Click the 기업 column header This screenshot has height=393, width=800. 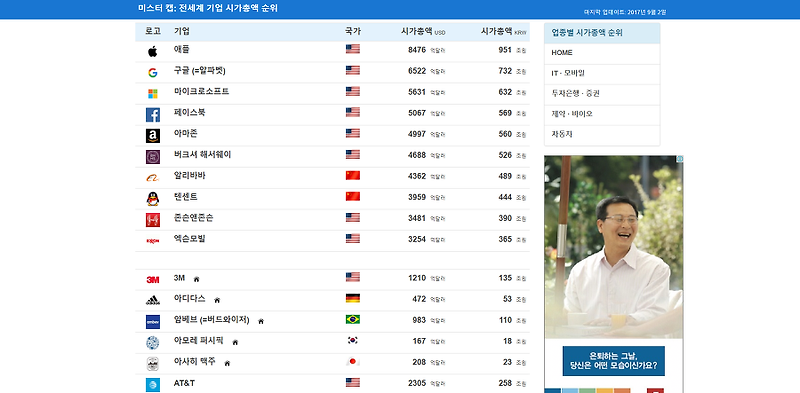pos(182,31)
